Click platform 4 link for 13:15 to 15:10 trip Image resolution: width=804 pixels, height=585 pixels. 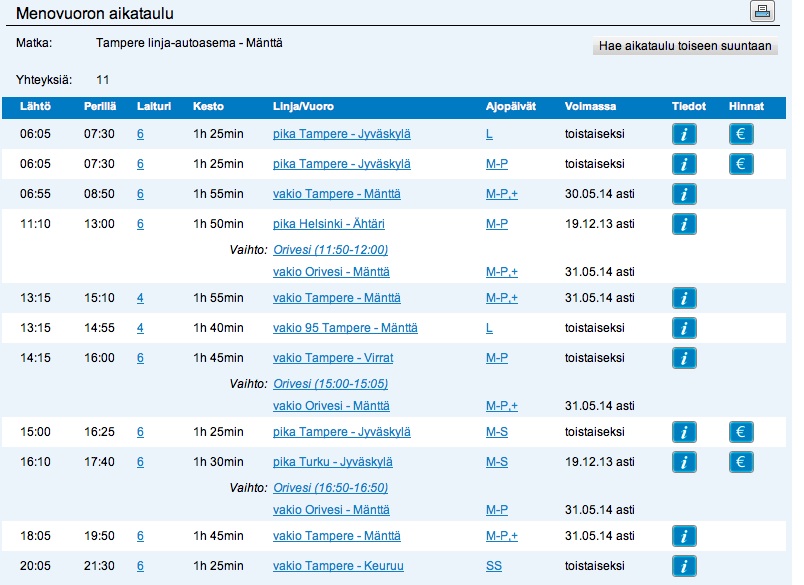click(x=140, y=298)
